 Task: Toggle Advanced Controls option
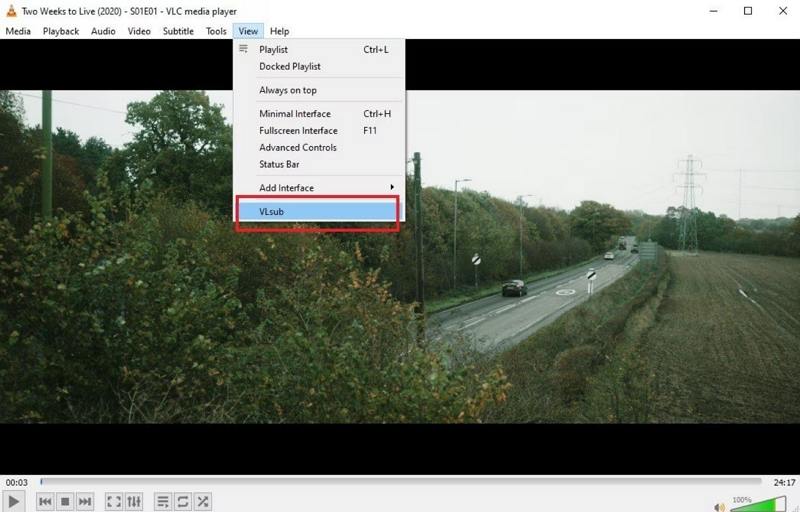pyautogui.click(x=319, y=147)
